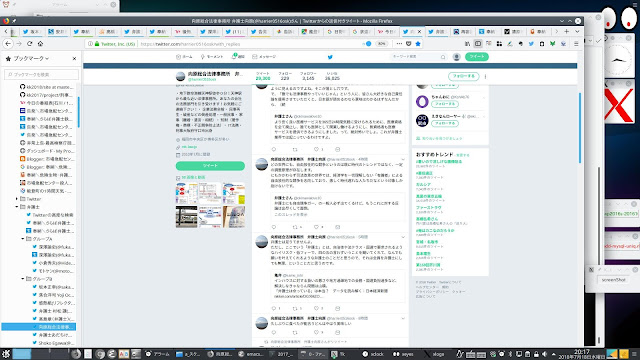640x360 pixels.
Task: Switch to the xclock taskbar entry
Action: [x=373, y=354]
